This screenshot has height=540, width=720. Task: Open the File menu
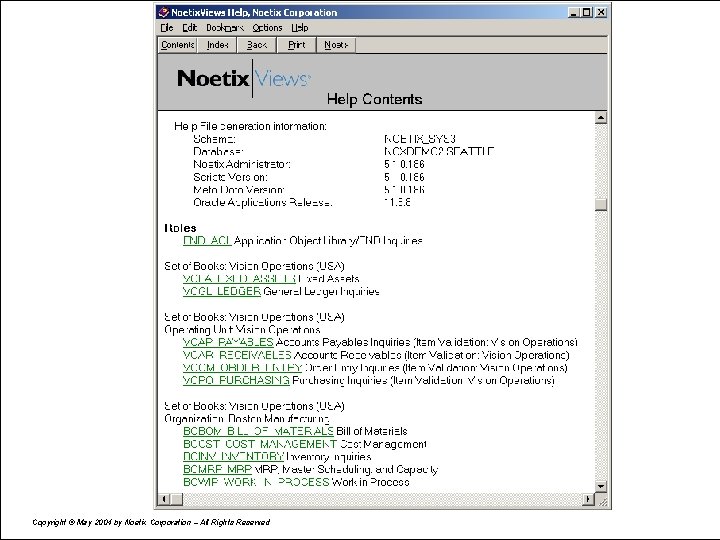point(167,28)
